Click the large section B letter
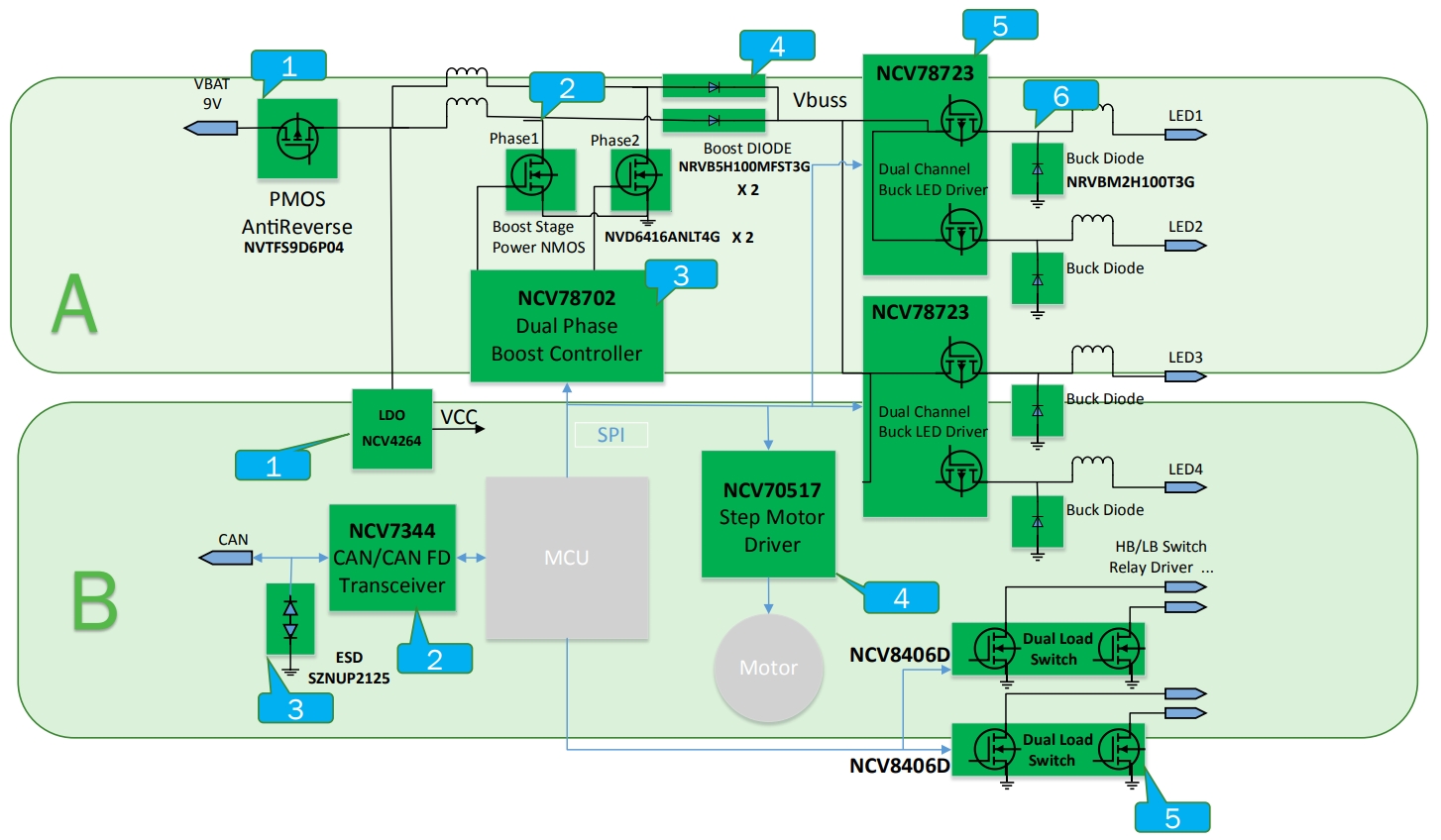 pos(94,600)
